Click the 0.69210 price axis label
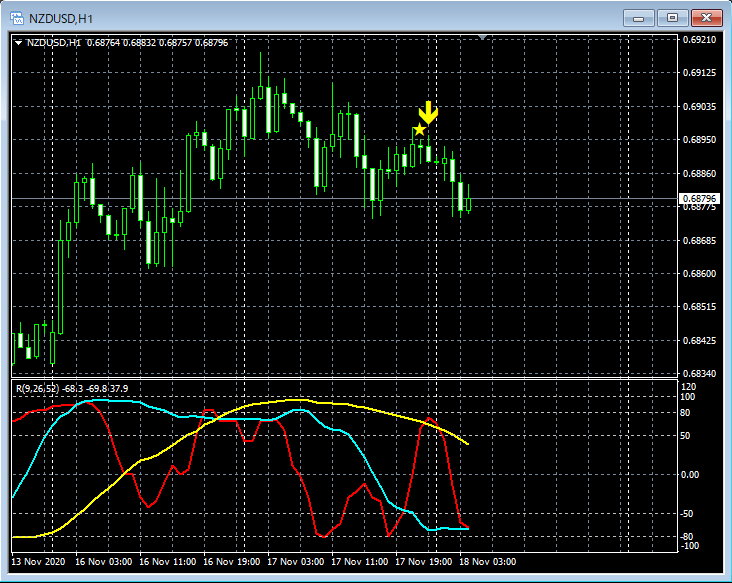This screenshot has height=583, width=732. [700, 40]
